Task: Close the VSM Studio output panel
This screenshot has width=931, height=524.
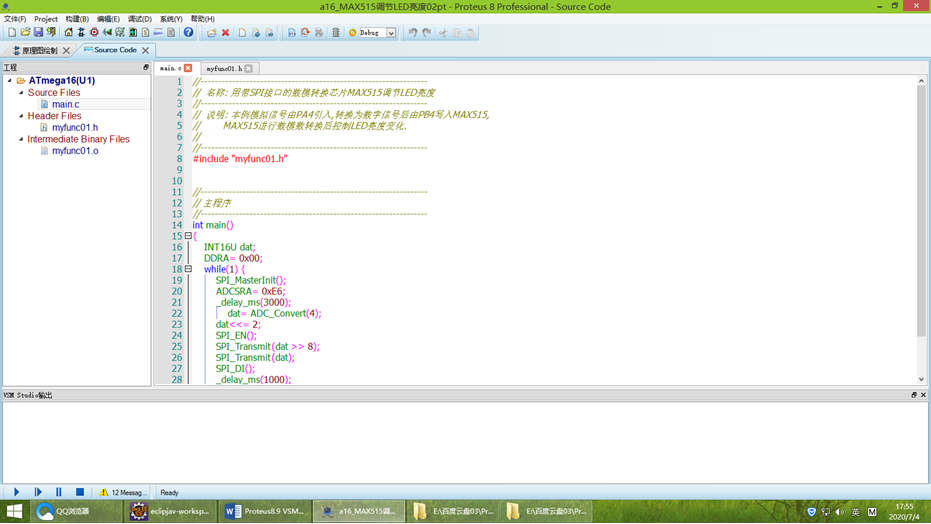Action: point(923,395)
